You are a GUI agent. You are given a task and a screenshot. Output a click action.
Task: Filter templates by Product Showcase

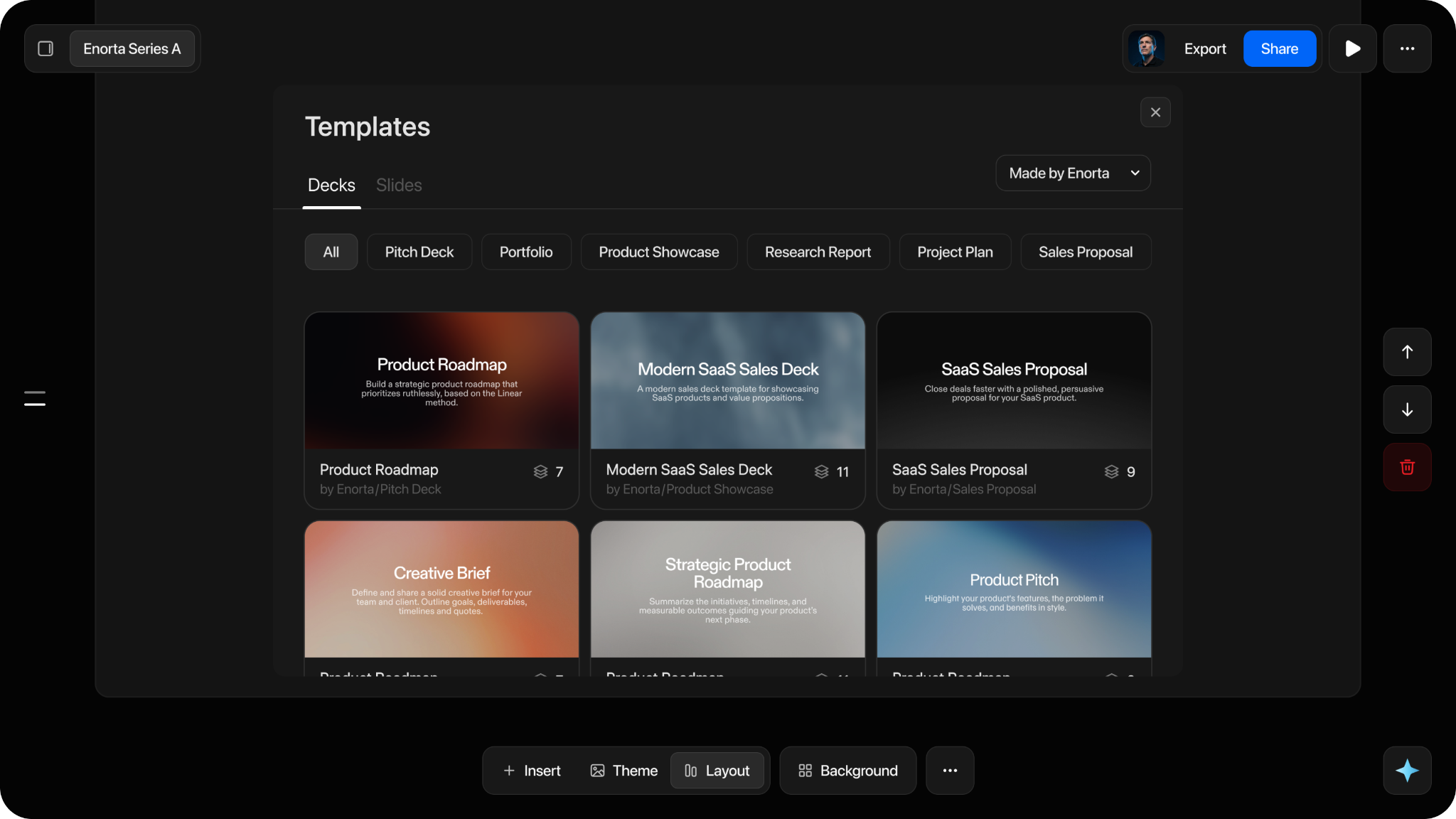tap(659, 252)
